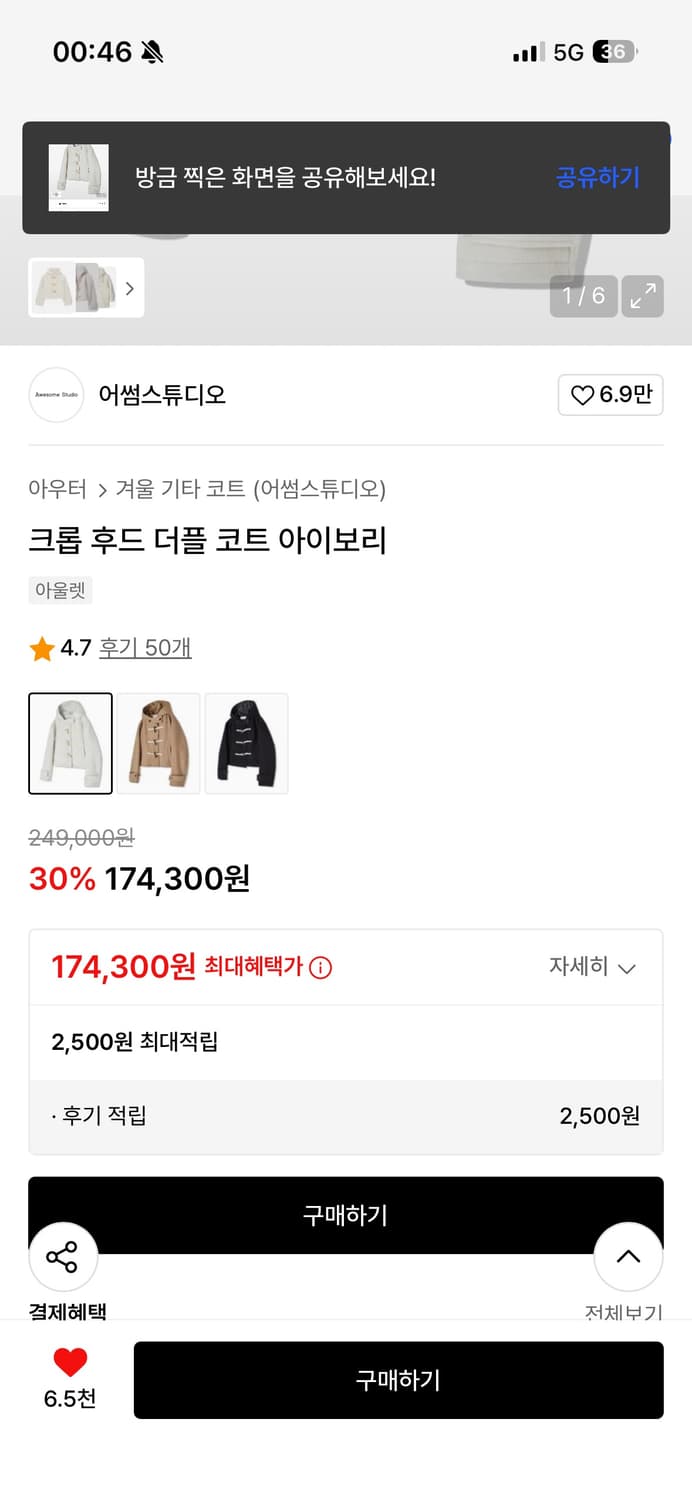Image resolution: width=692 pixels, height=1500 pixels.
Task: Tap 공유하기 in the screenshot share banner
Action: click(x=597, y=178)
